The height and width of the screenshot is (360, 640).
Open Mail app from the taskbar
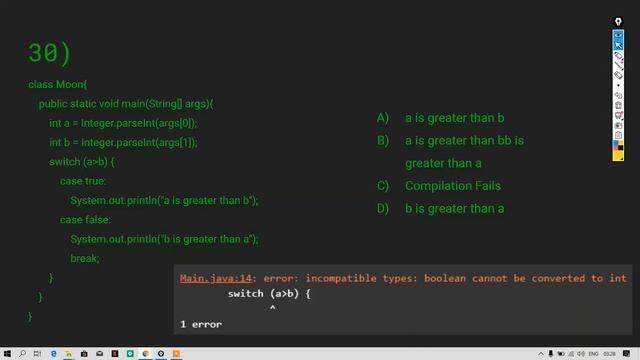click(100, 353)
